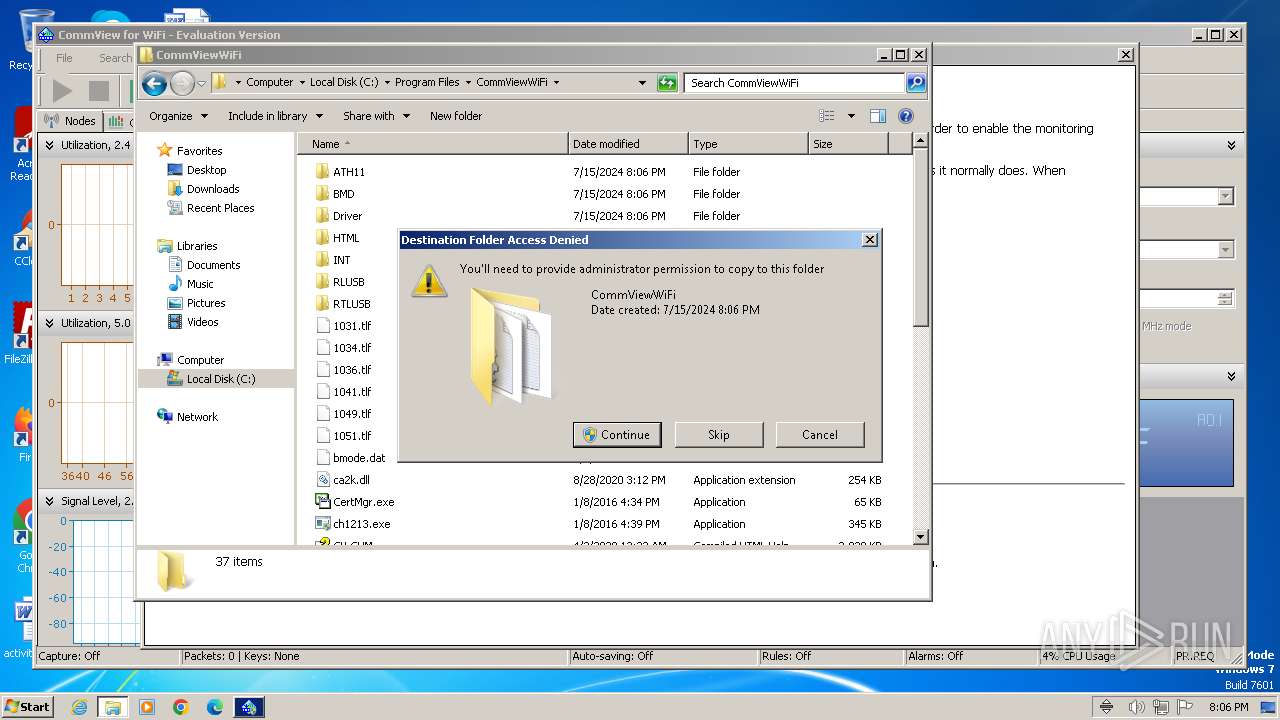Collapse the Utilization 2.4 panel in CommView

point(48,145)
